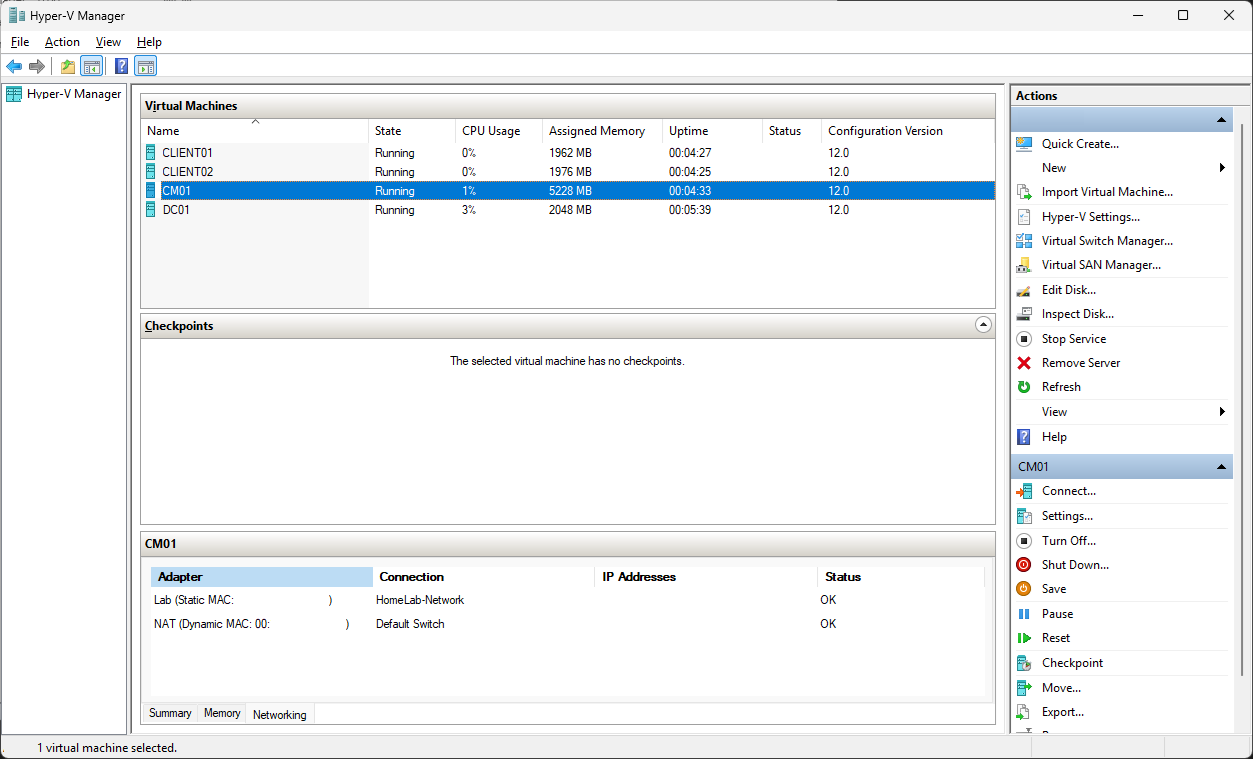Open the View menu
1253x759 pixels.
click(x=108, y=42)
